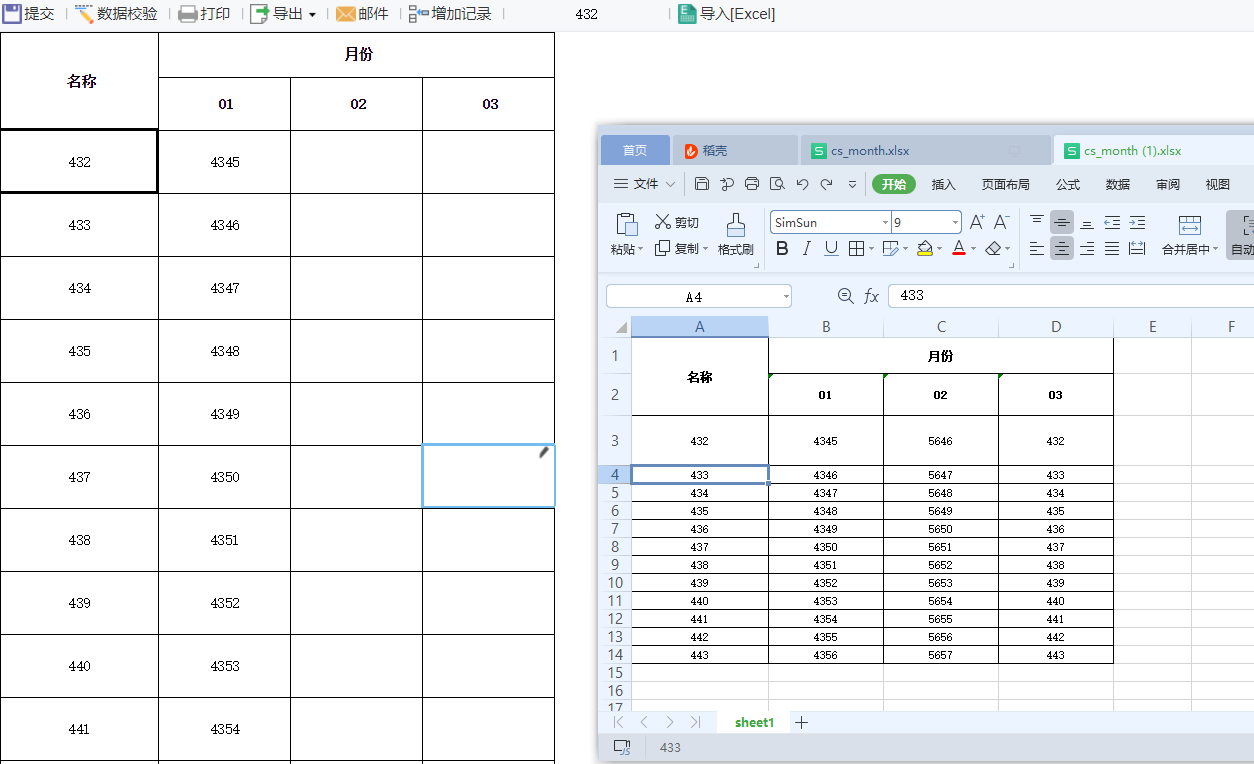Toggle underline formatting

pyautogui.click(x=831, y=248)
